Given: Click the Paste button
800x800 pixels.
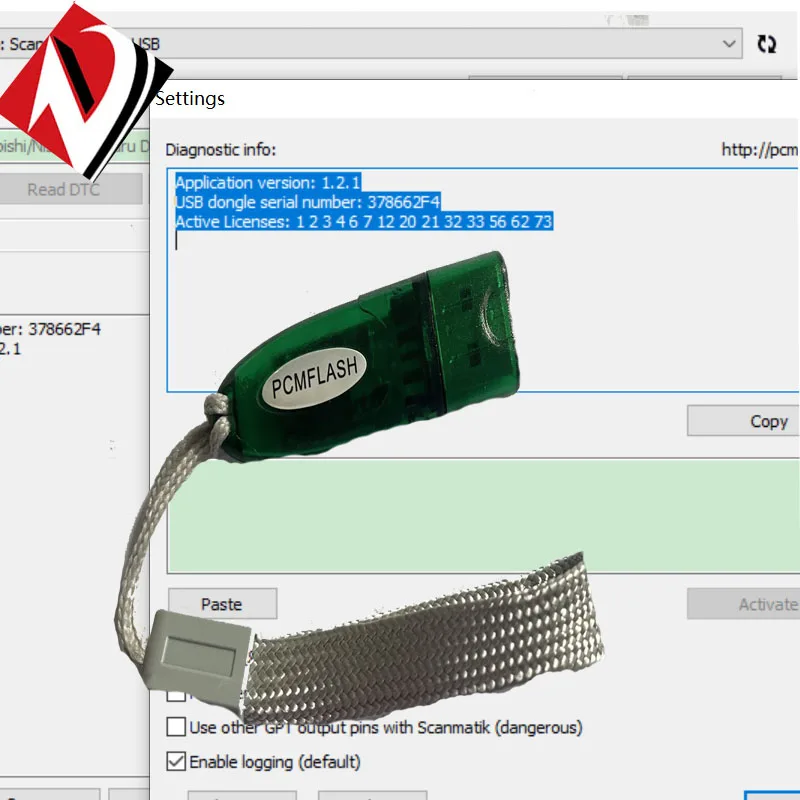Looking at the screenshot, I should (222, 604).
